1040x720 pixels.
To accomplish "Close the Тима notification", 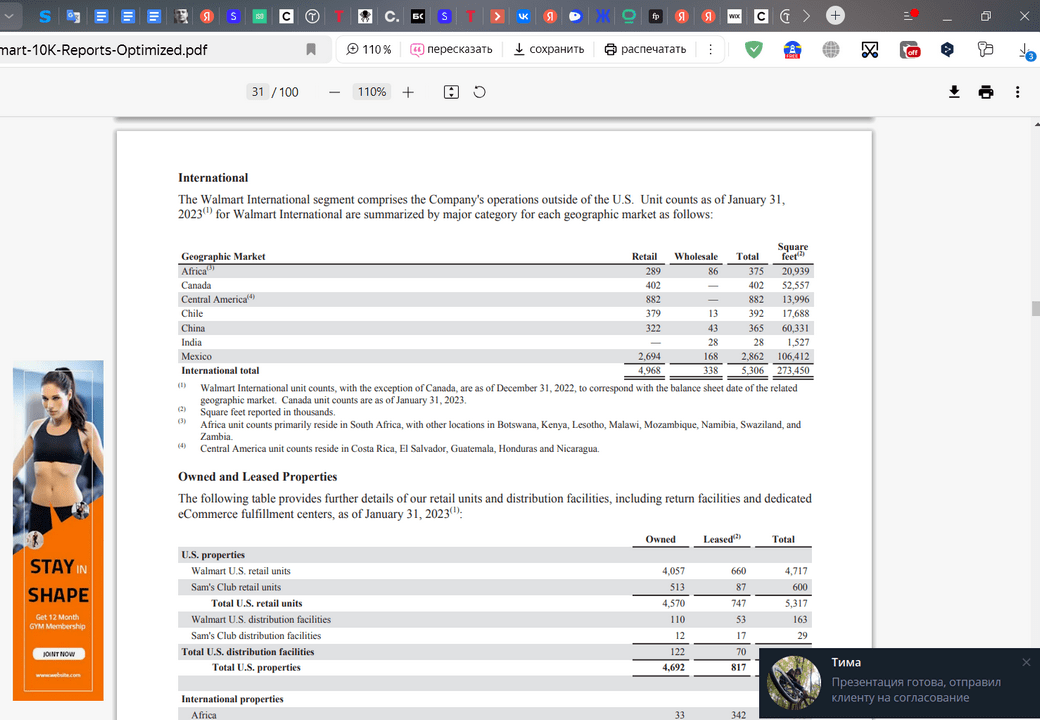I will [x=1026, y=662].
